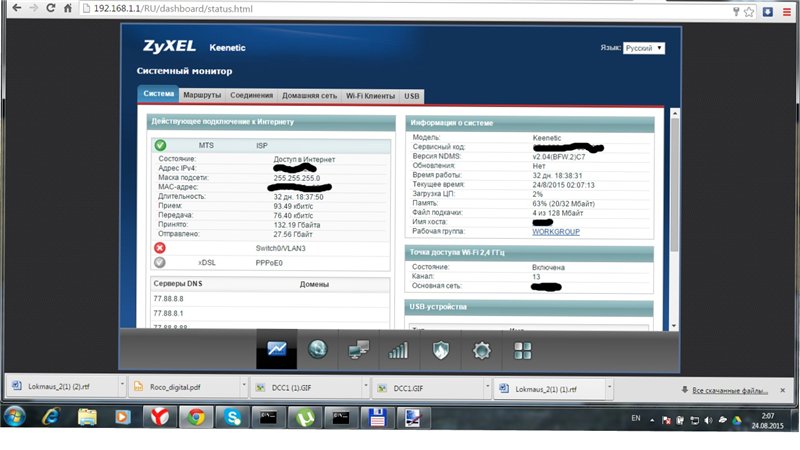
Task: Open the Windows Start button
Action: click(14, 417)
